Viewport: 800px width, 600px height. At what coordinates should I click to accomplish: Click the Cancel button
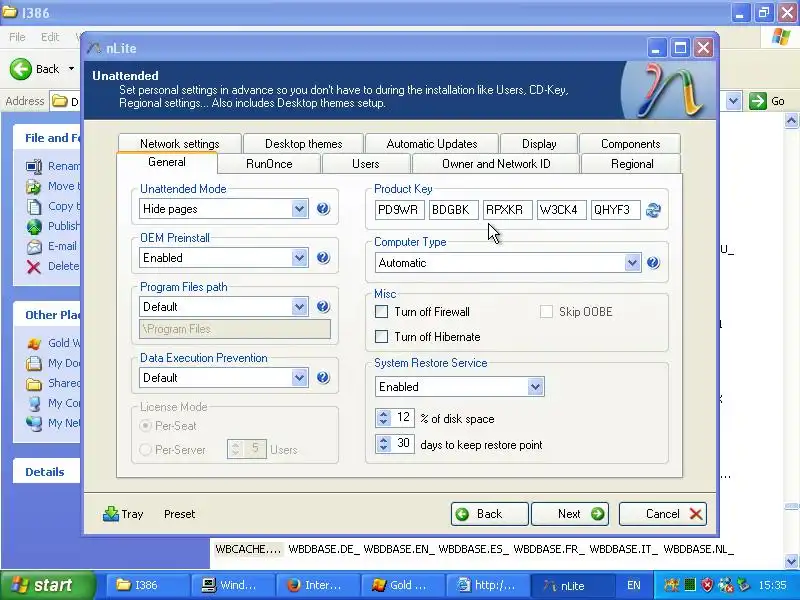click(x=663, y=514)
